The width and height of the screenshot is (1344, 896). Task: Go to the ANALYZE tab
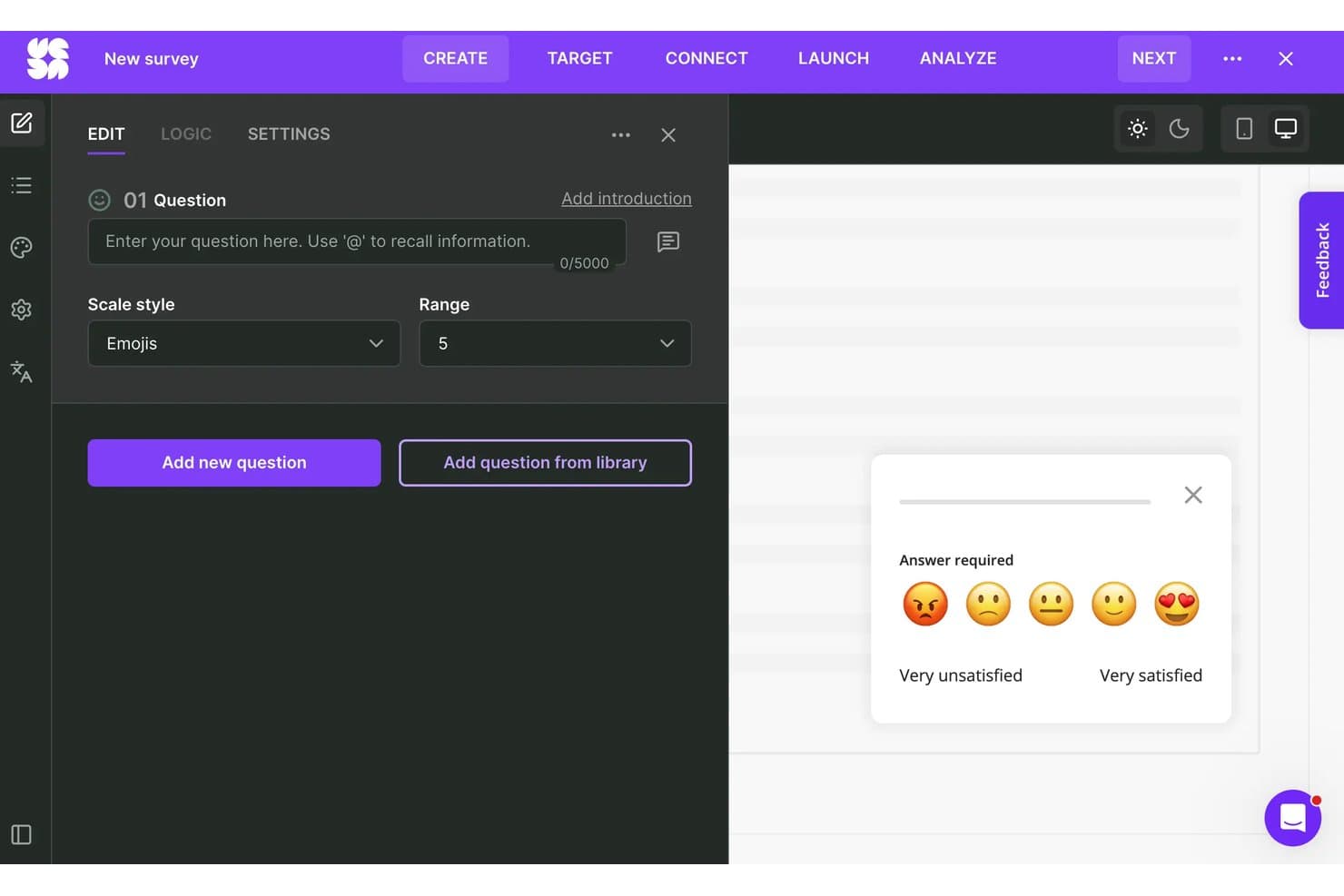958,59
